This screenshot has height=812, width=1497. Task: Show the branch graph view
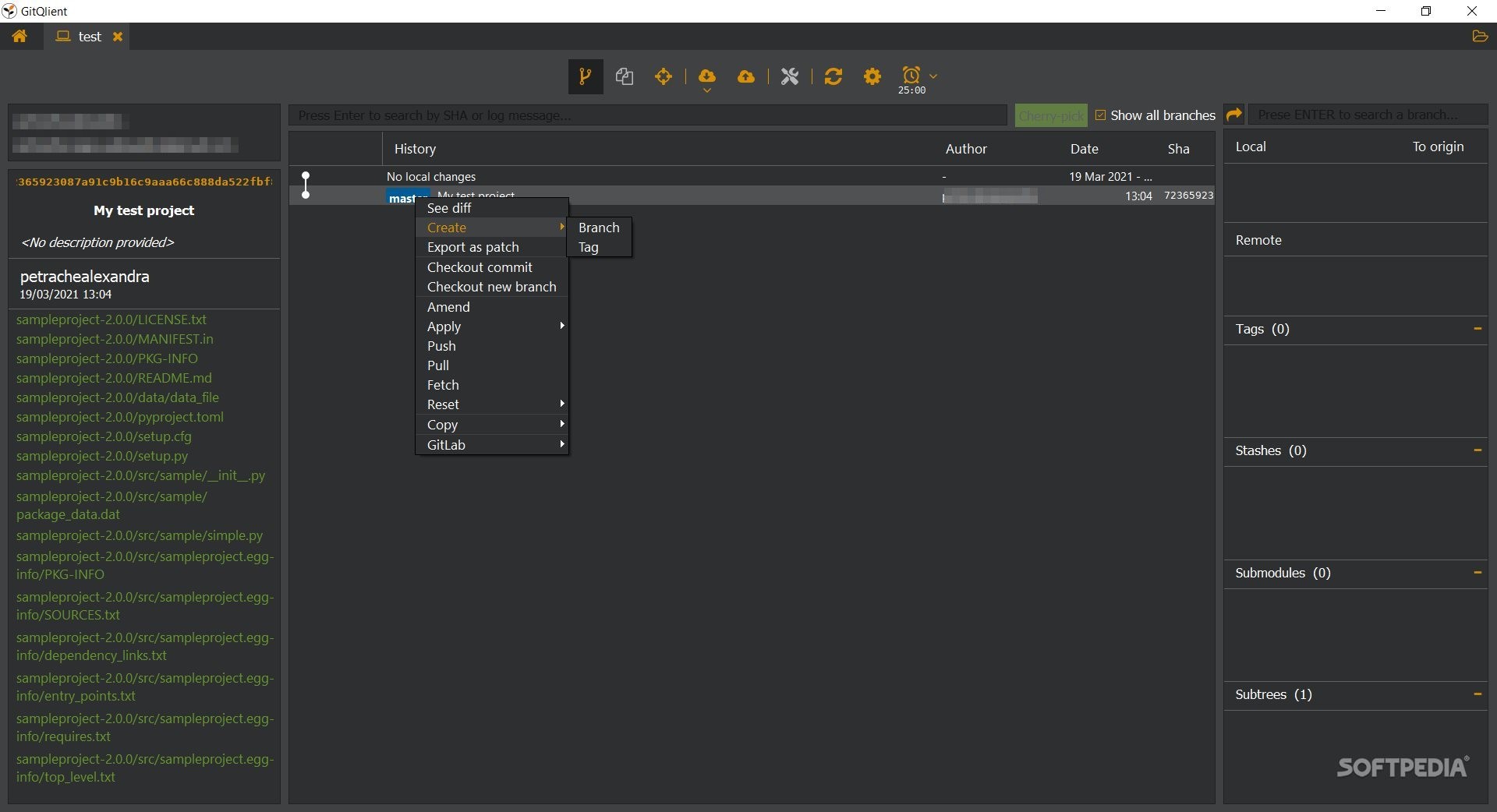586,76
